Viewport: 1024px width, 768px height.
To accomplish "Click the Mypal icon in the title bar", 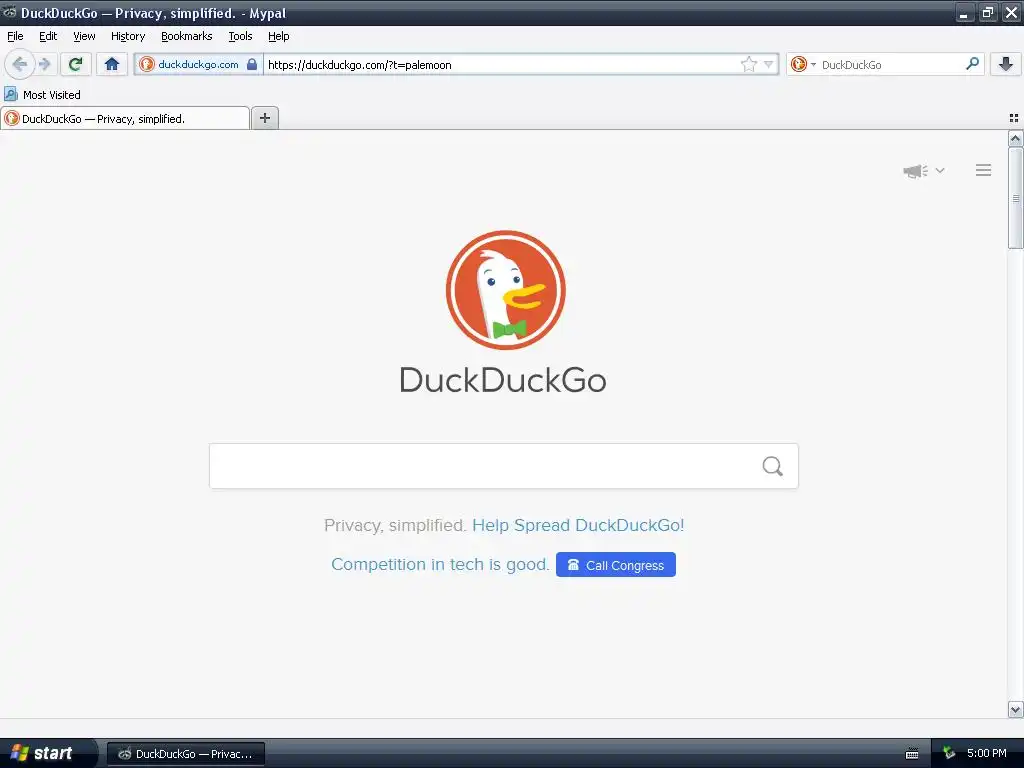I will 9,12.
